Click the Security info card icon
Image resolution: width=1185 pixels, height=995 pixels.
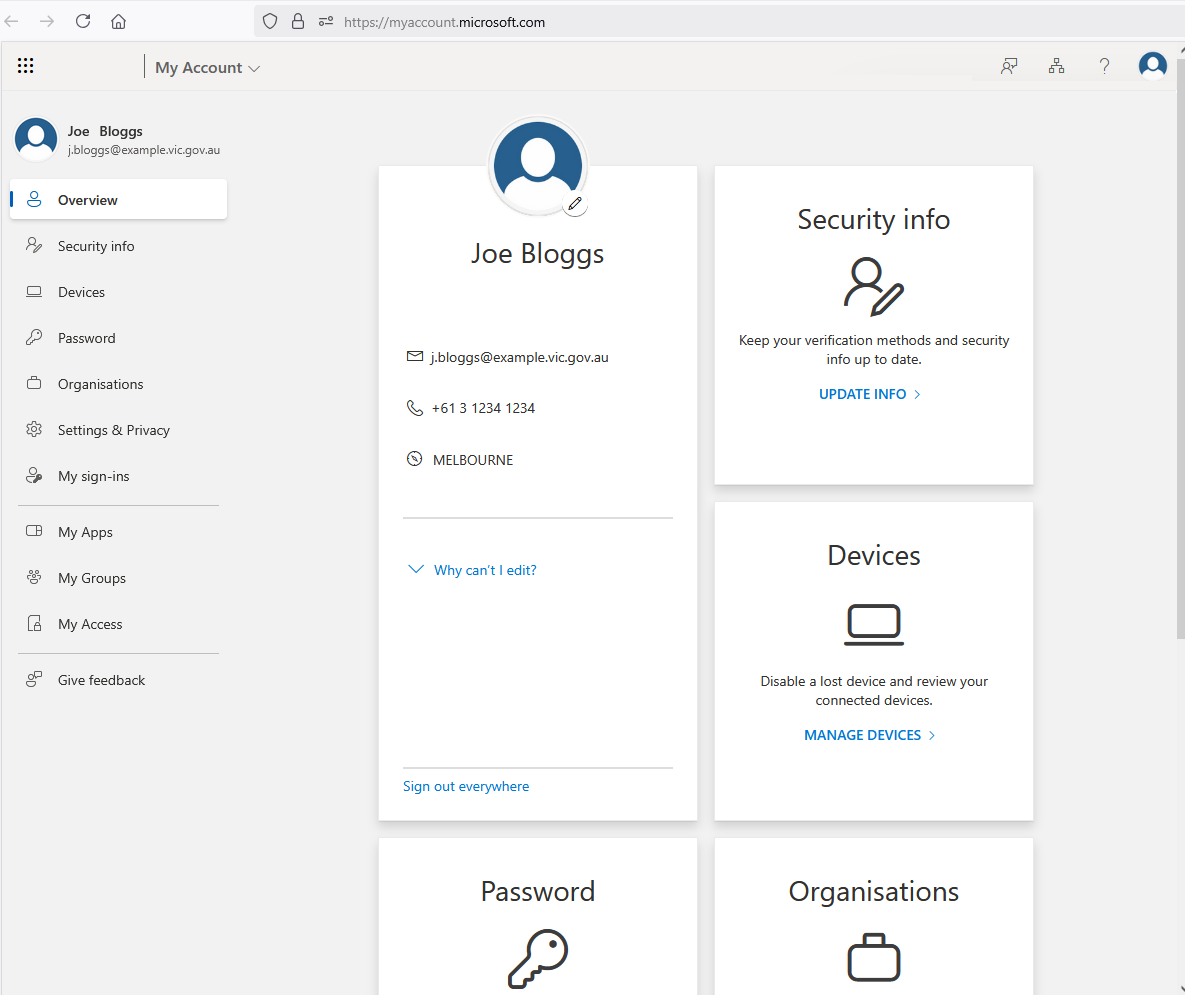coord(874,287)
